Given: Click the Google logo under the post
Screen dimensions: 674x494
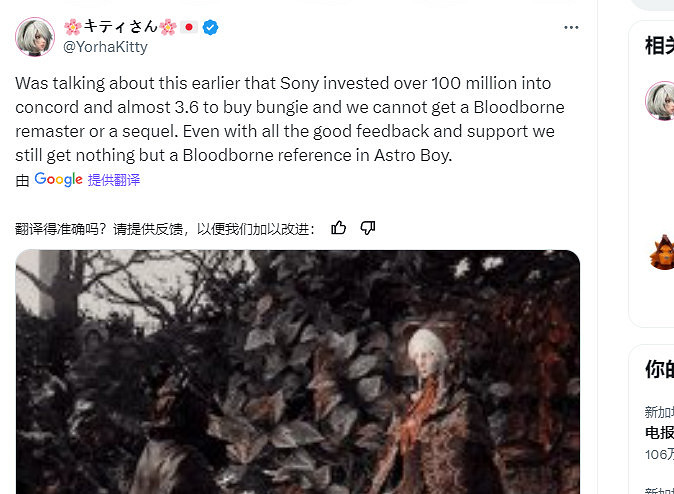Looking at the screenshot, I should 58,180.
